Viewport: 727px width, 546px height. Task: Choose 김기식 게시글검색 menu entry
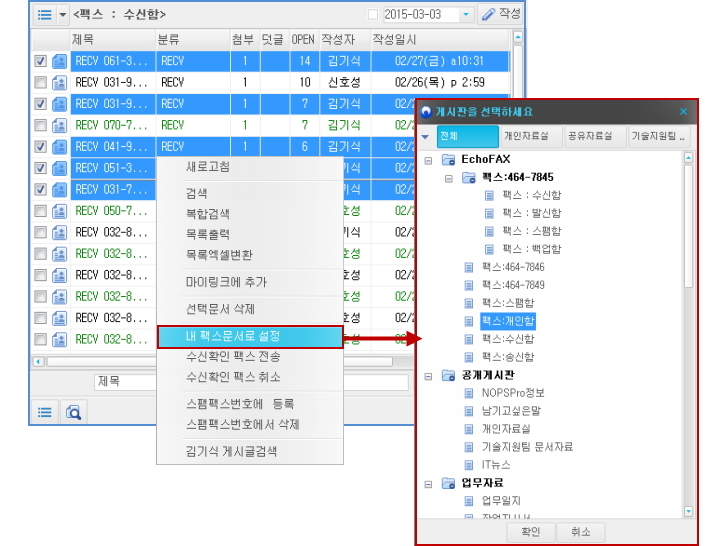click(x=231, y=451)
